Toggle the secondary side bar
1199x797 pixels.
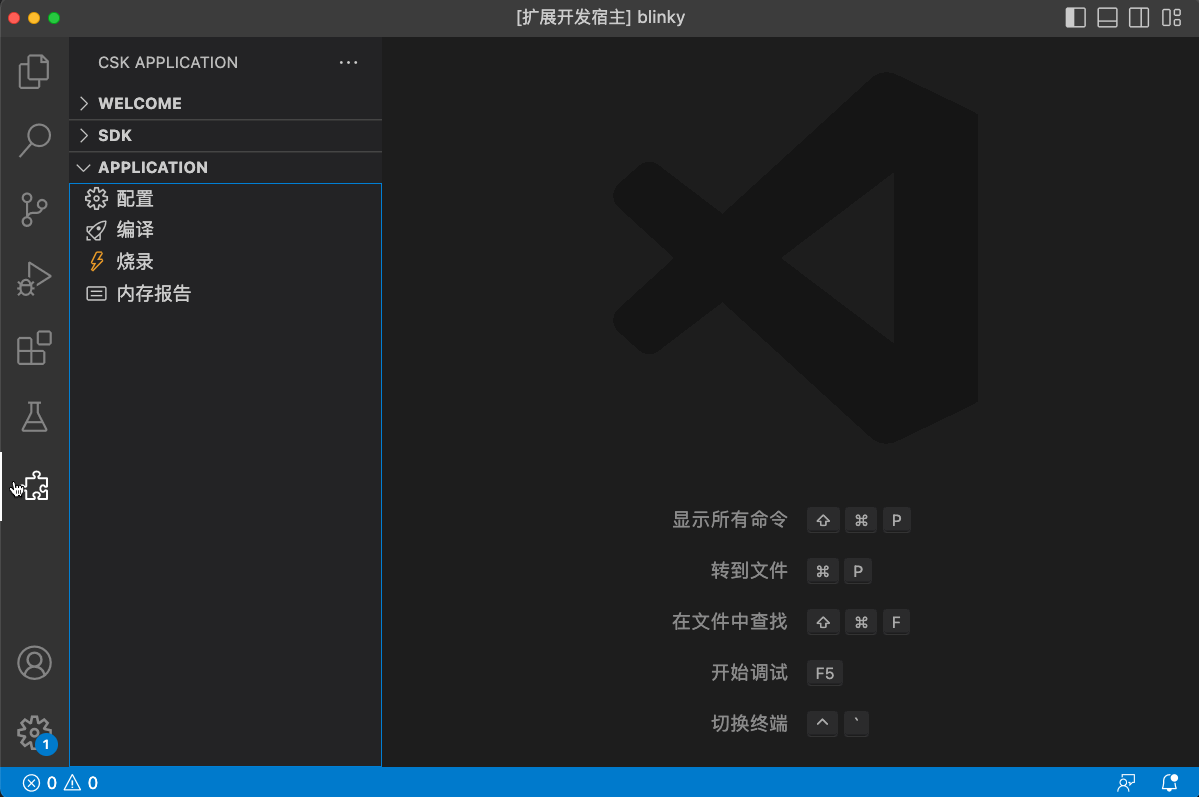coord(1139,18)
